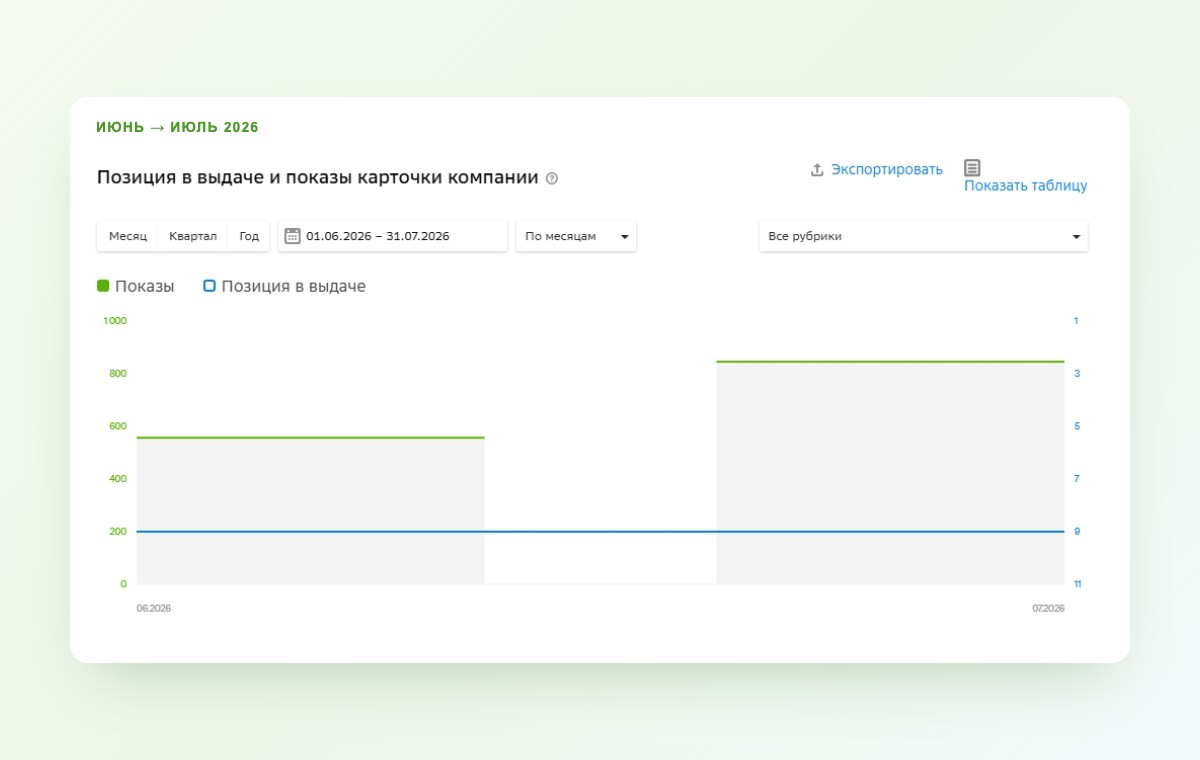Click the blue position line on chart

pos(600,531)
